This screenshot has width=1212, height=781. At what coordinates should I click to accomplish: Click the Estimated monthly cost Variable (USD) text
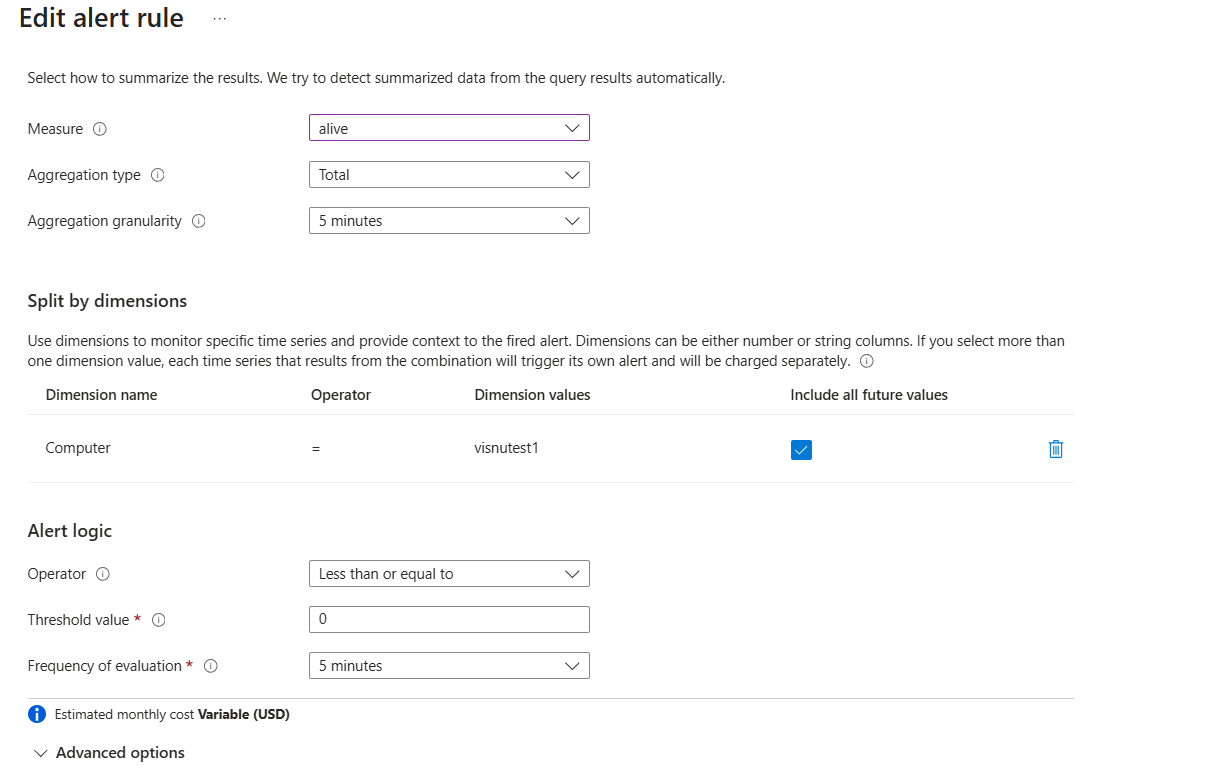[x=172, y=714]
